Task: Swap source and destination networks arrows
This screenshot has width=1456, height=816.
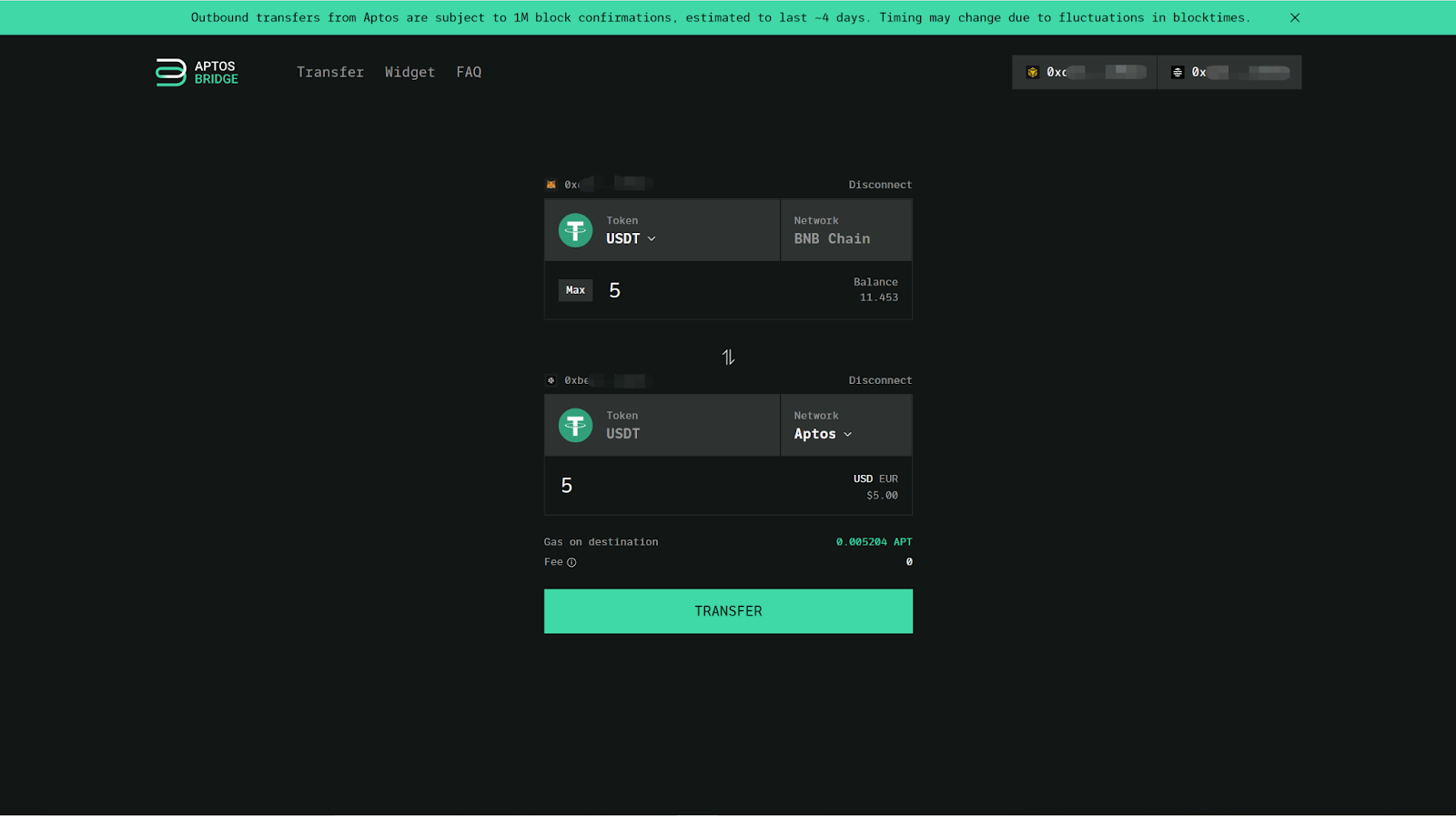Action: pyautogui.click(x=728, y=358)
